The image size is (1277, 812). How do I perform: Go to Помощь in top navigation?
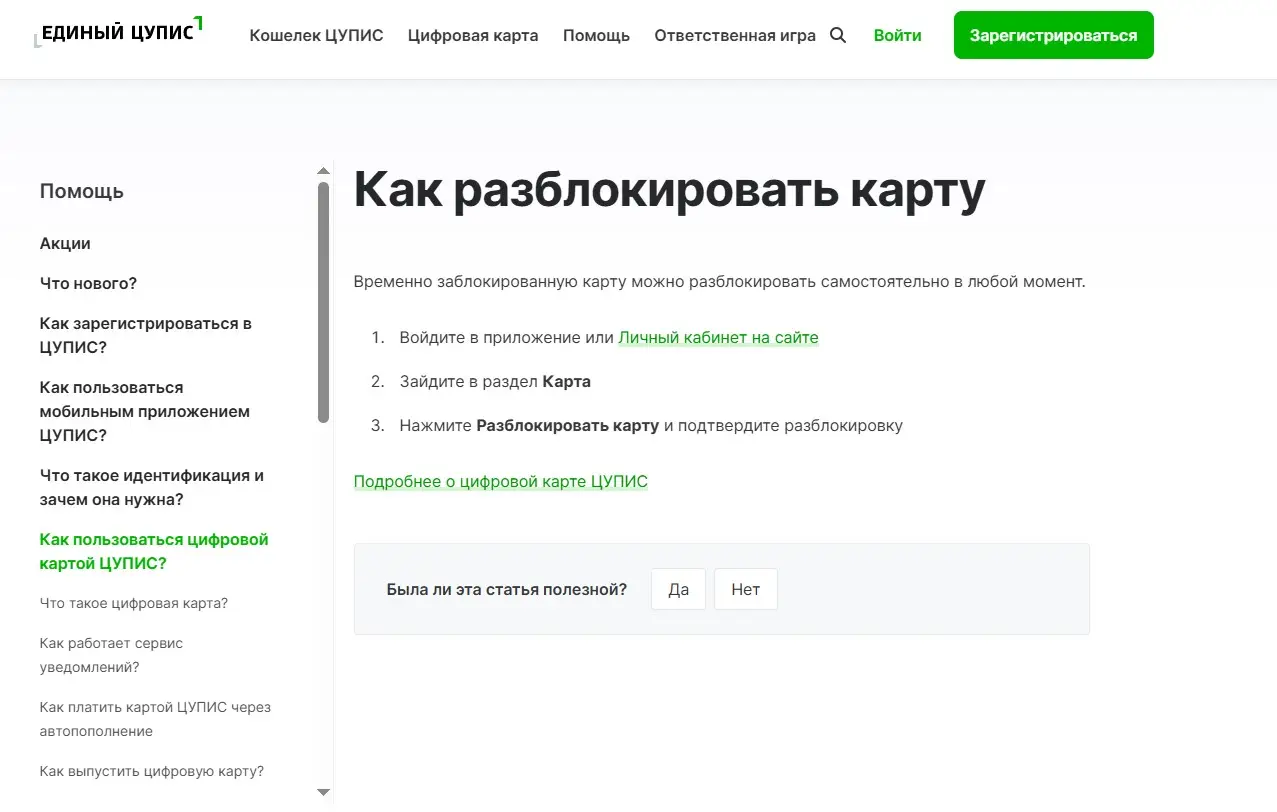tap(596, 36)
